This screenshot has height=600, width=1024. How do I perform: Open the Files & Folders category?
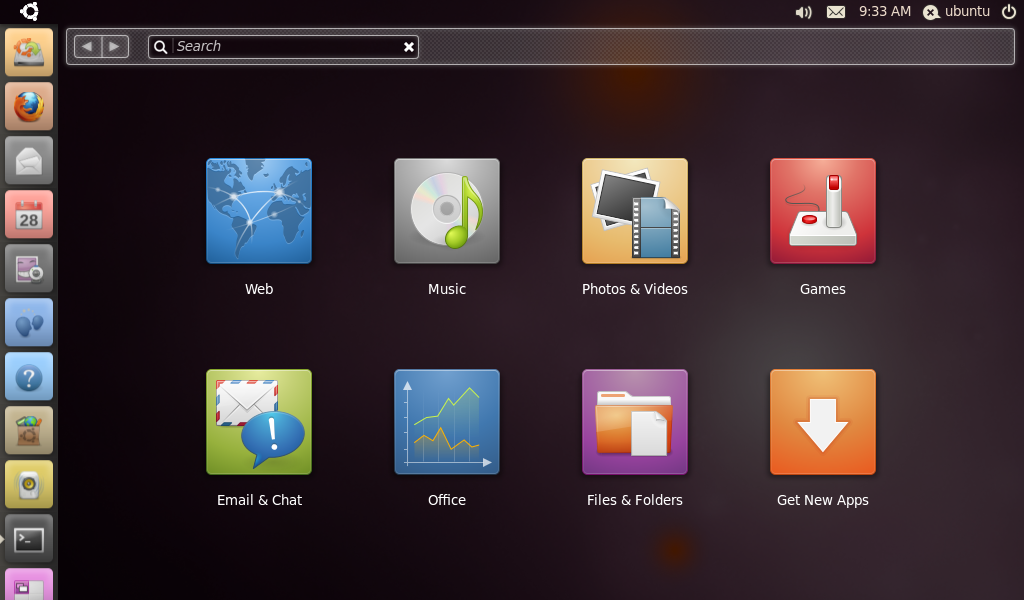(635, 422)
